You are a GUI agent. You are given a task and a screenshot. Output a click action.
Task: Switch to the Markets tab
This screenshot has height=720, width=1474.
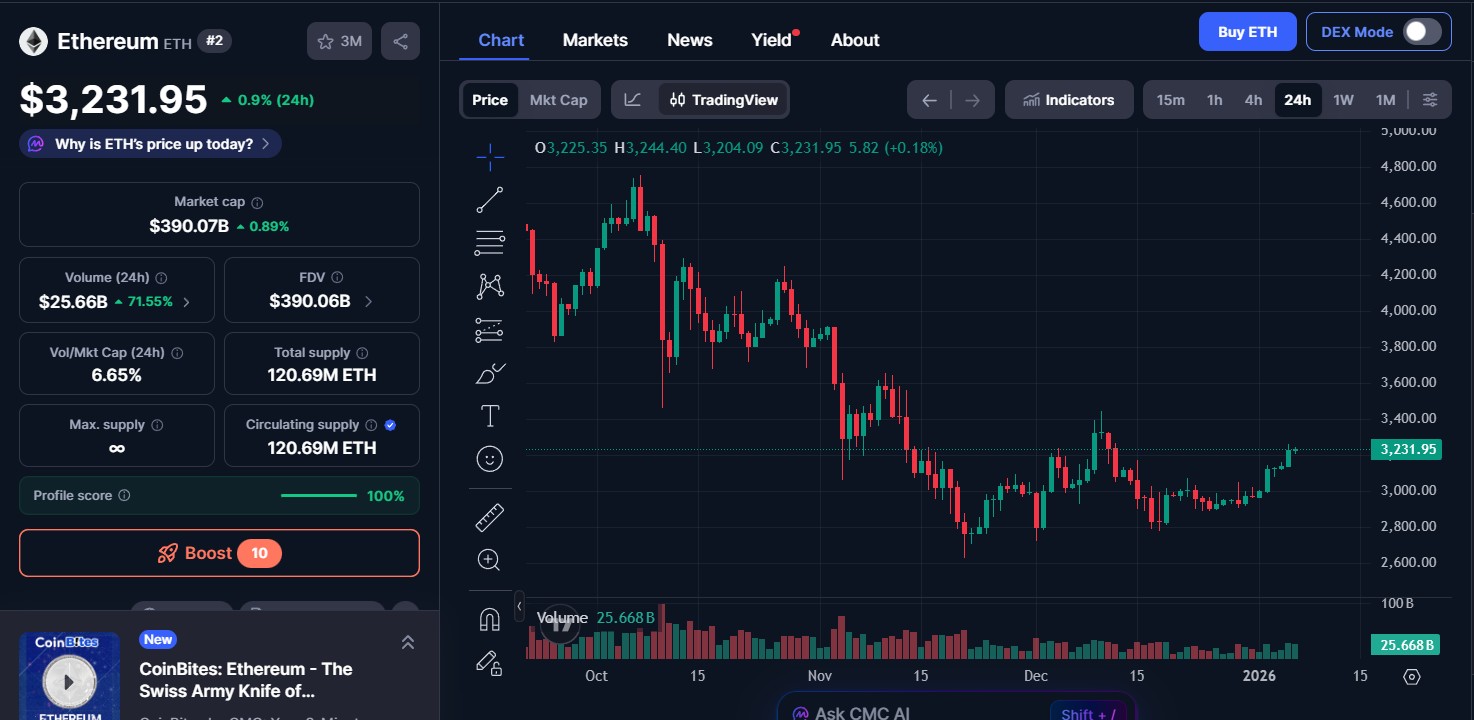594,40
